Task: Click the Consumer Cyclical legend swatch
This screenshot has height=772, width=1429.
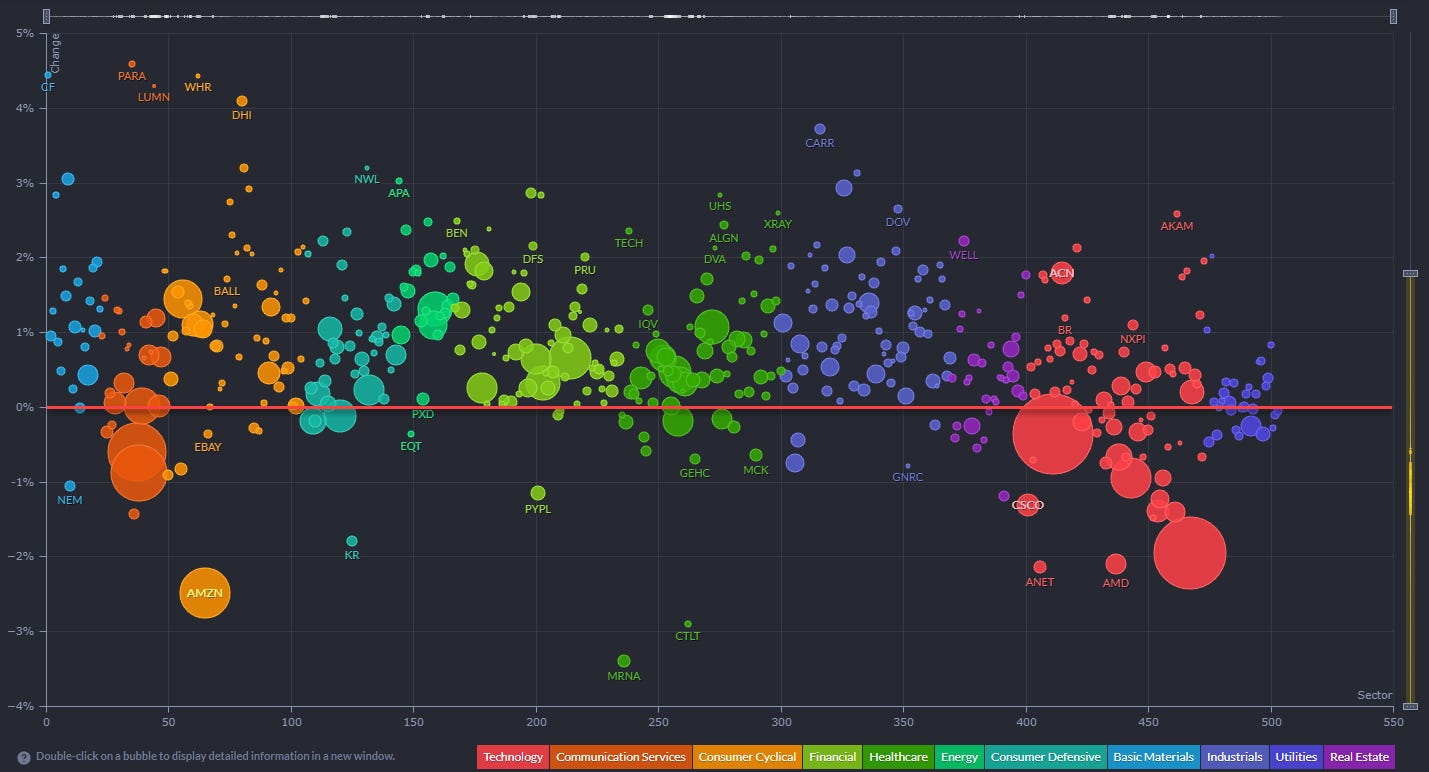Action: (x=747, y=757)
